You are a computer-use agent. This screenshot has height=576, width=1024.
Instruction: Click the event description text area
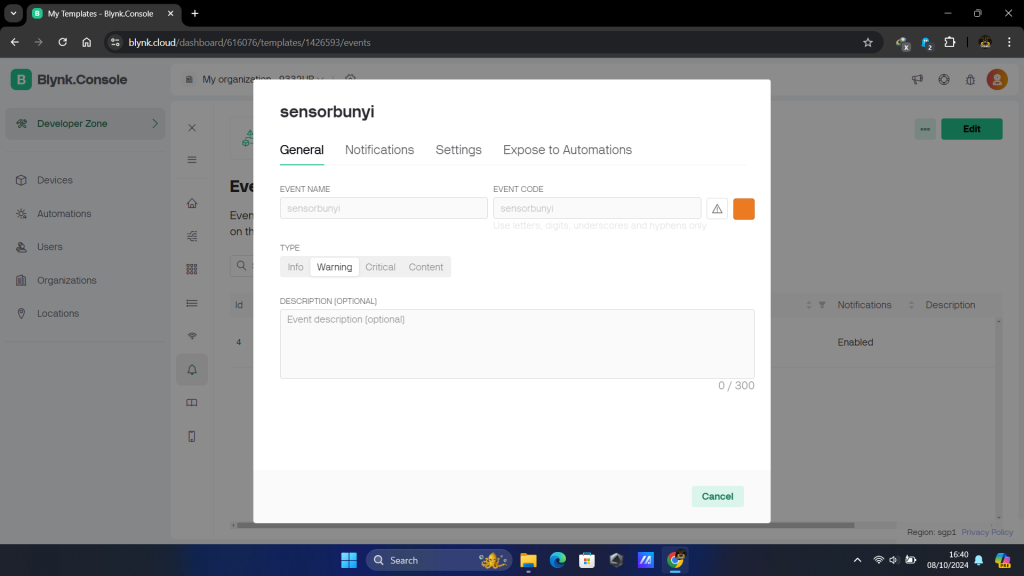click(517, 343)
